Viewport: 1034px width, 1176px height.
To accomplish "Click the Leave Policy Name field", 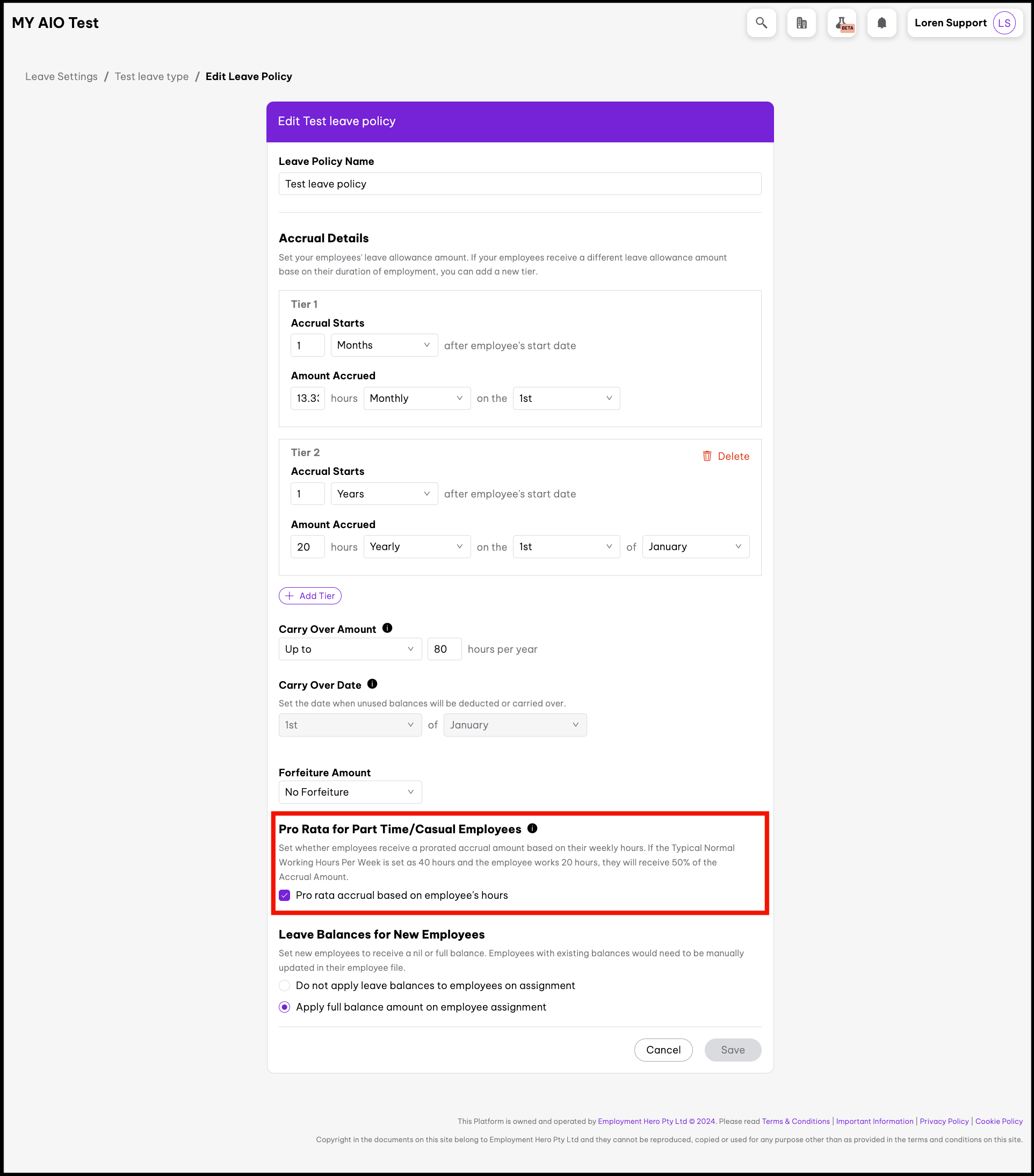I will [519, 184].
